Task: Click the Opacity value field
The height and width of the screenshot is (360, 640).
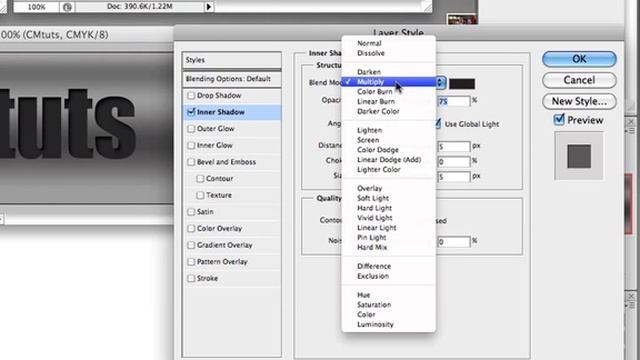Action: [x=453, y=101]
